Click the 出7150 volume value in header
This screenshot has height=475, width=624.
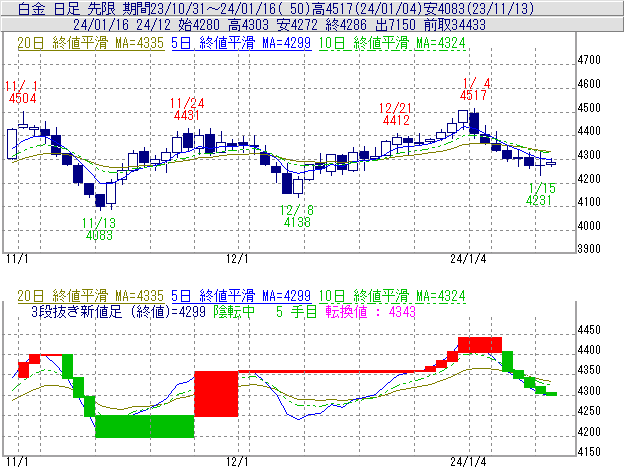tap(395, 25)
